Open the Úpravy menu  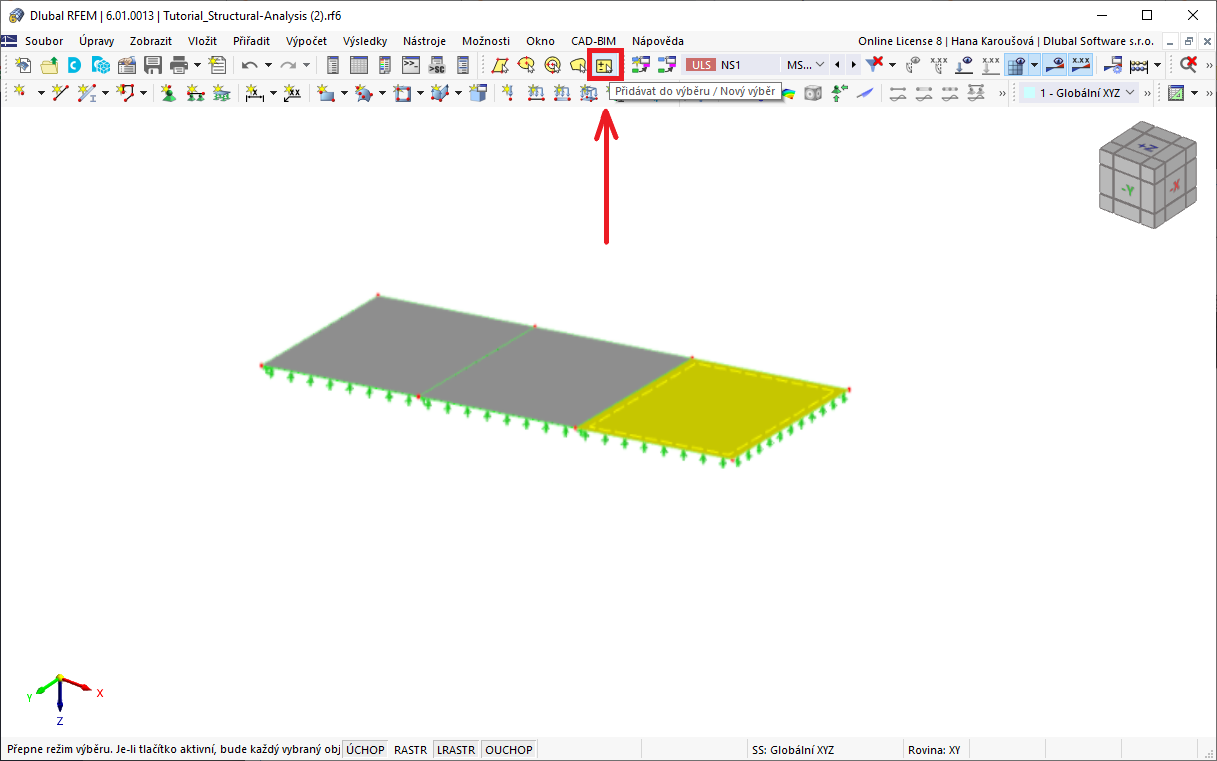click(x=97, y=41)
